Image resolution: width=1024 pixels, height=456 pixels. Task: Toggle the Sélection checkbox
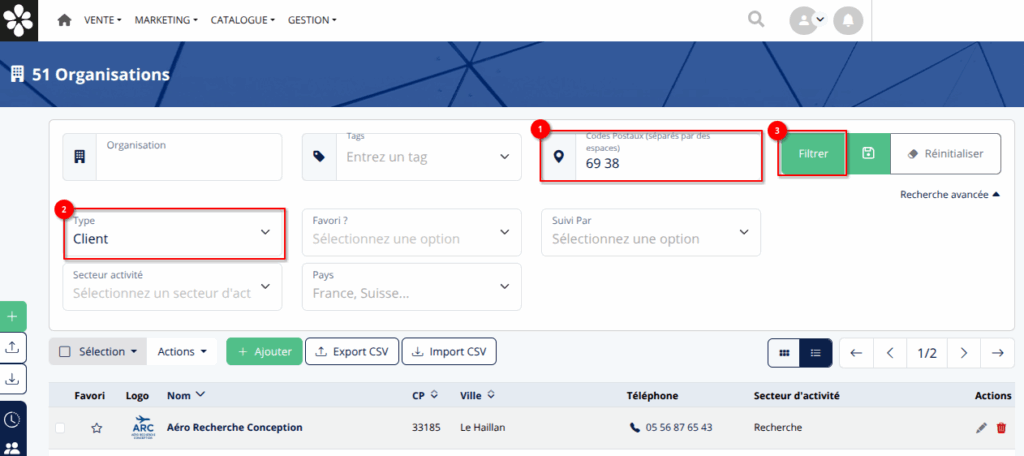click(65, 352)
